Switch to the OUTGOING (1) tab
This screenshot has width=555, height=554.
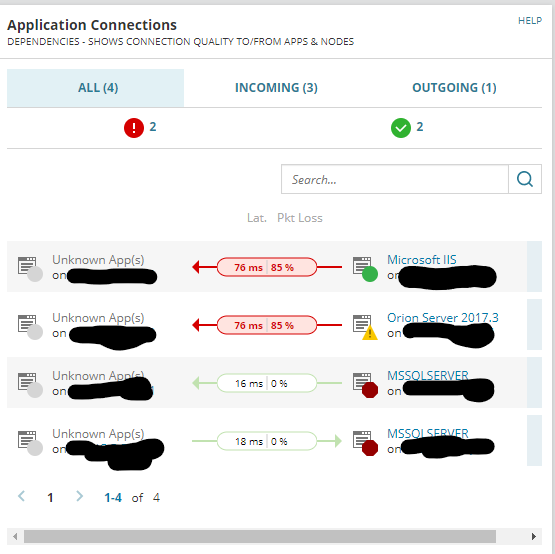[454, 88]
